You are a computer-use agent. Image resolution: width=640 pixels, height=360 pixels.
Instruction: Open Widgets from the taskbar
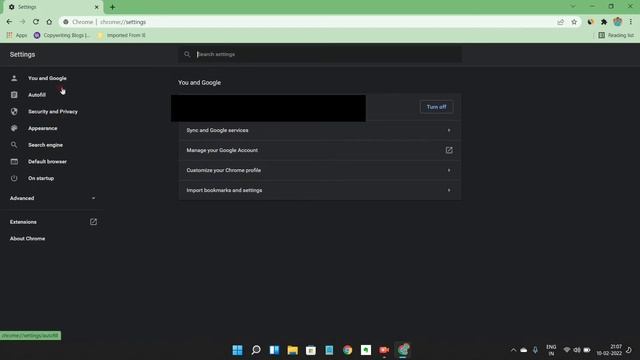(274, 350)
